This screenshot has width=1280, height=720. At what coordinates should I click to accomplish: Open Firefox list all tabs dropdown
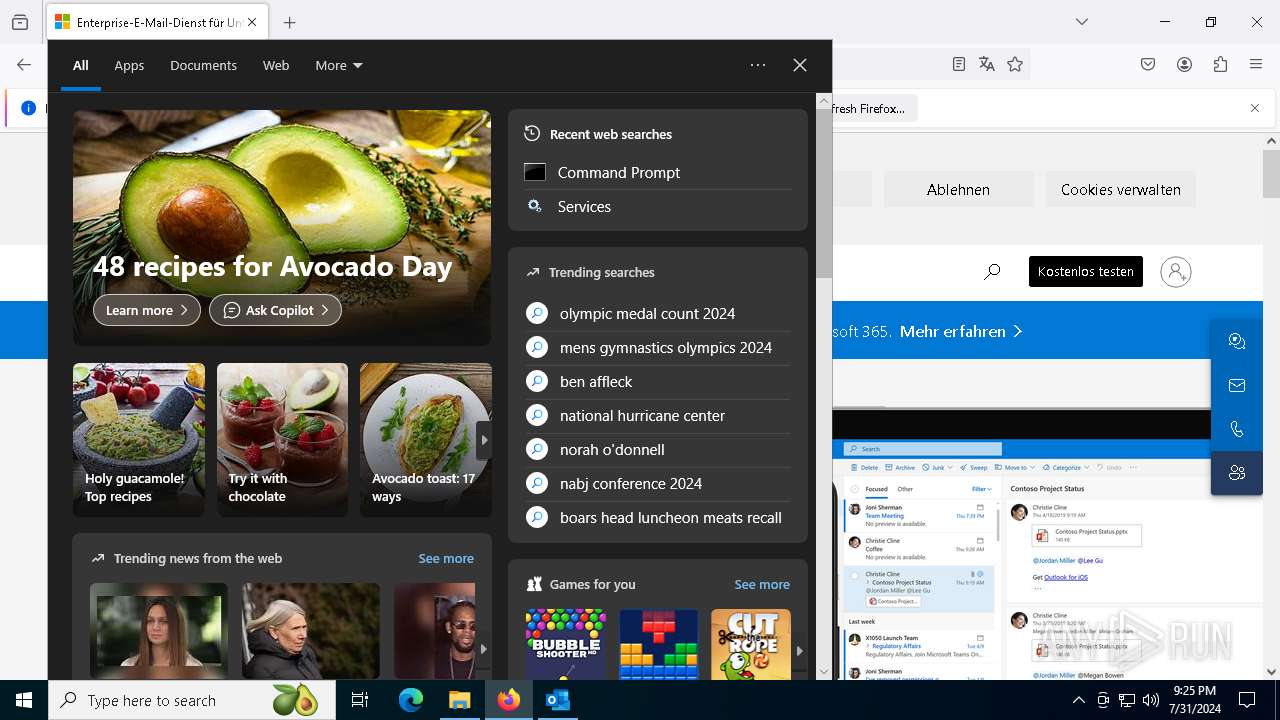[1082, 22]
